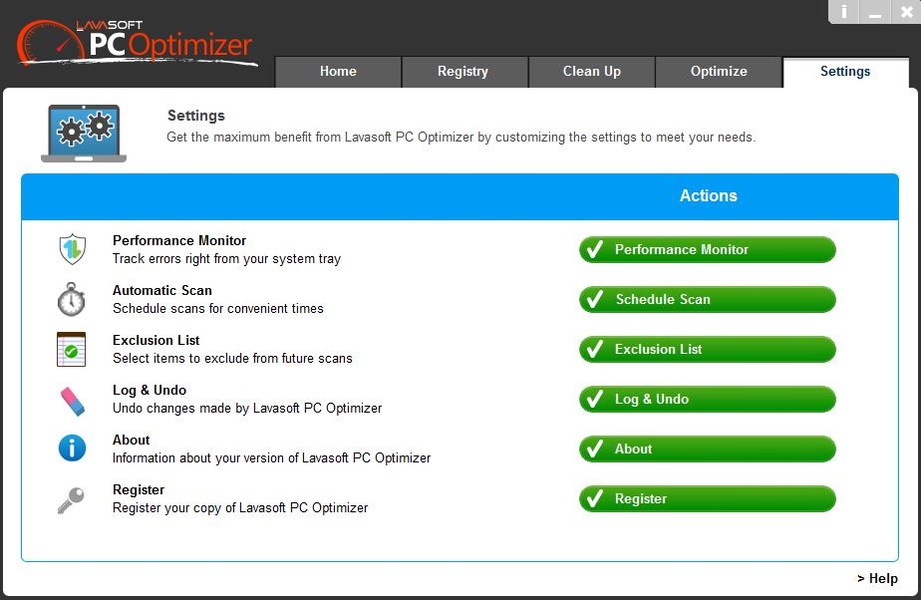Click the blue About info icon
This screenshot has height=600, width=921.
coord(72,448)
